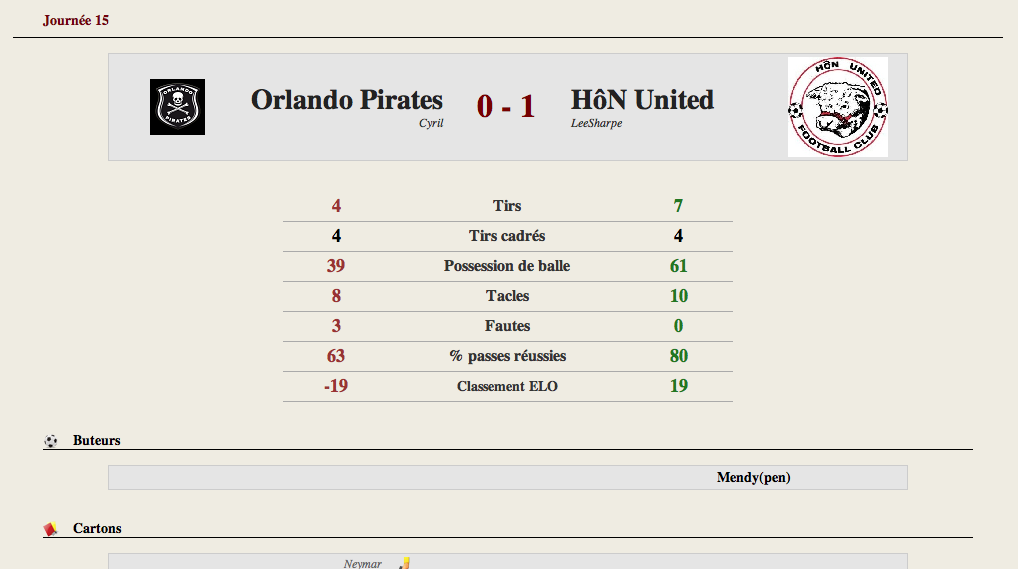1018x569 pixels.
Task: Click the manager name Cyril
Action: [x=431, y=123]
